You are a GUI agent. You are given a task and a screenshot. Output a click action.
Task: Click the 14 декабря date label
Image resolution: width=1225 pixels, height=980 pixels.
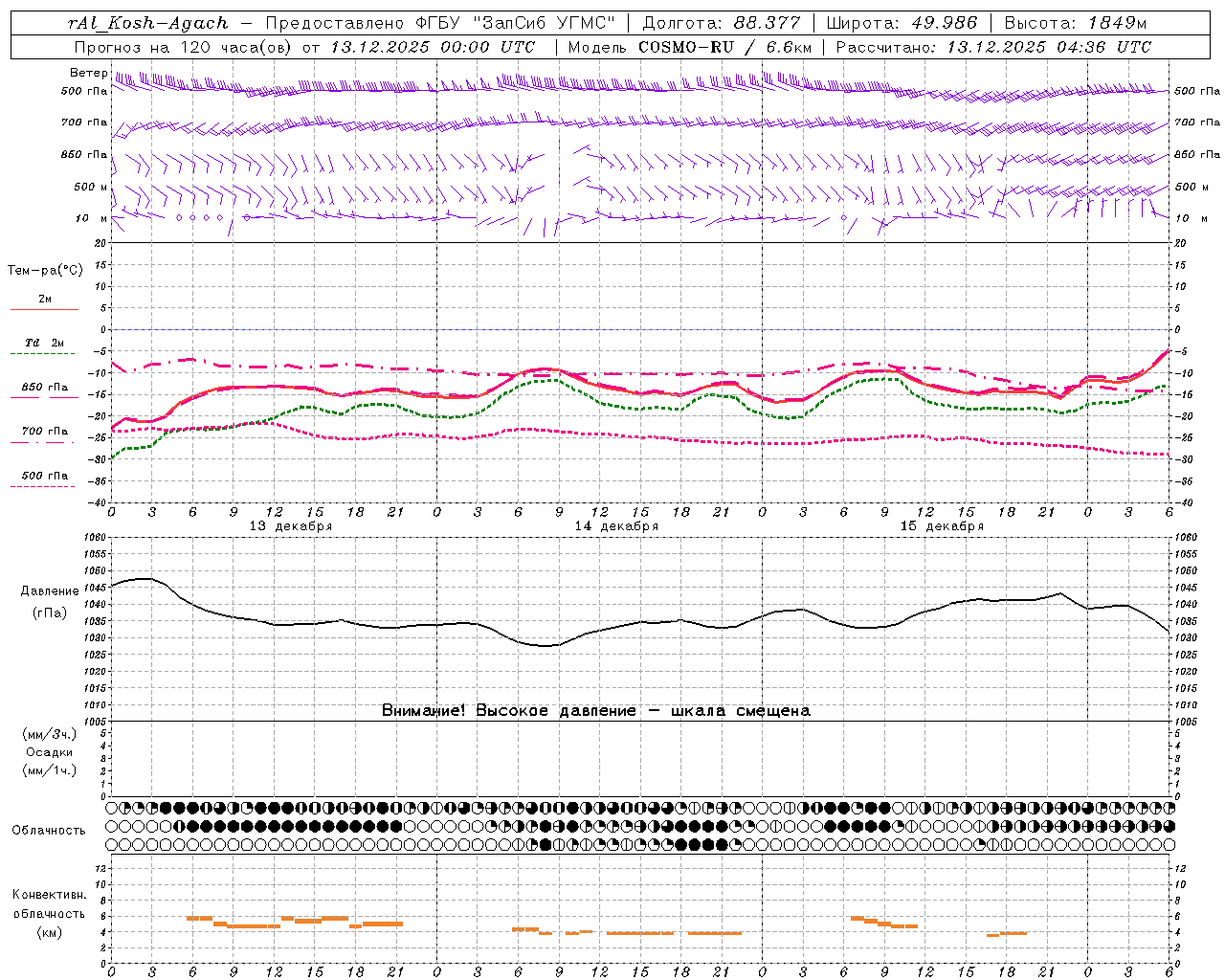click(x=616, y=526)
